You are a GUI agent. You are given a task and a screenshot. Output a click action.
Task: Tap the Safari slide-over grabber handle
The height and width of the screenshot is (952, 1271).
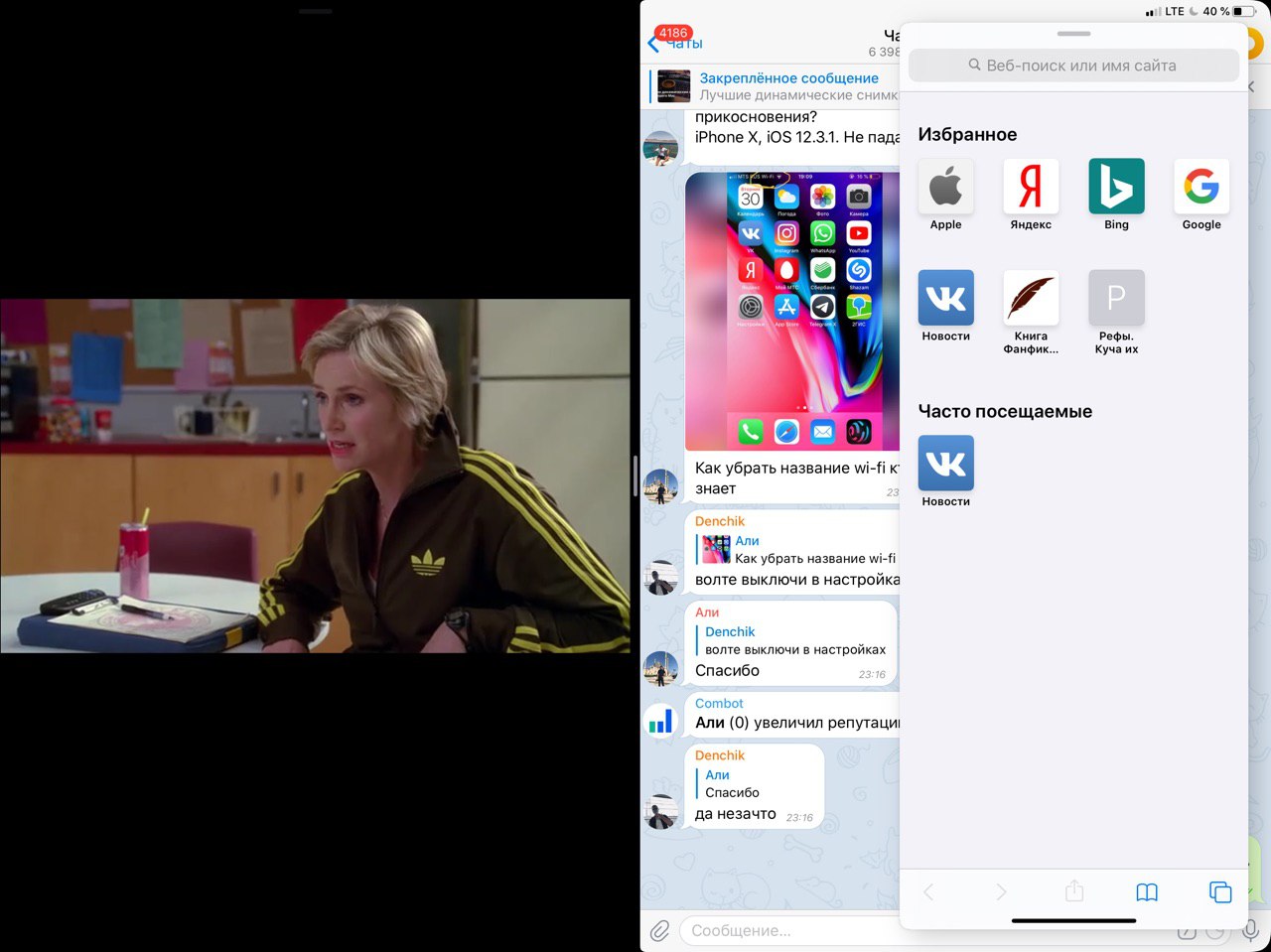point(1073,34)
